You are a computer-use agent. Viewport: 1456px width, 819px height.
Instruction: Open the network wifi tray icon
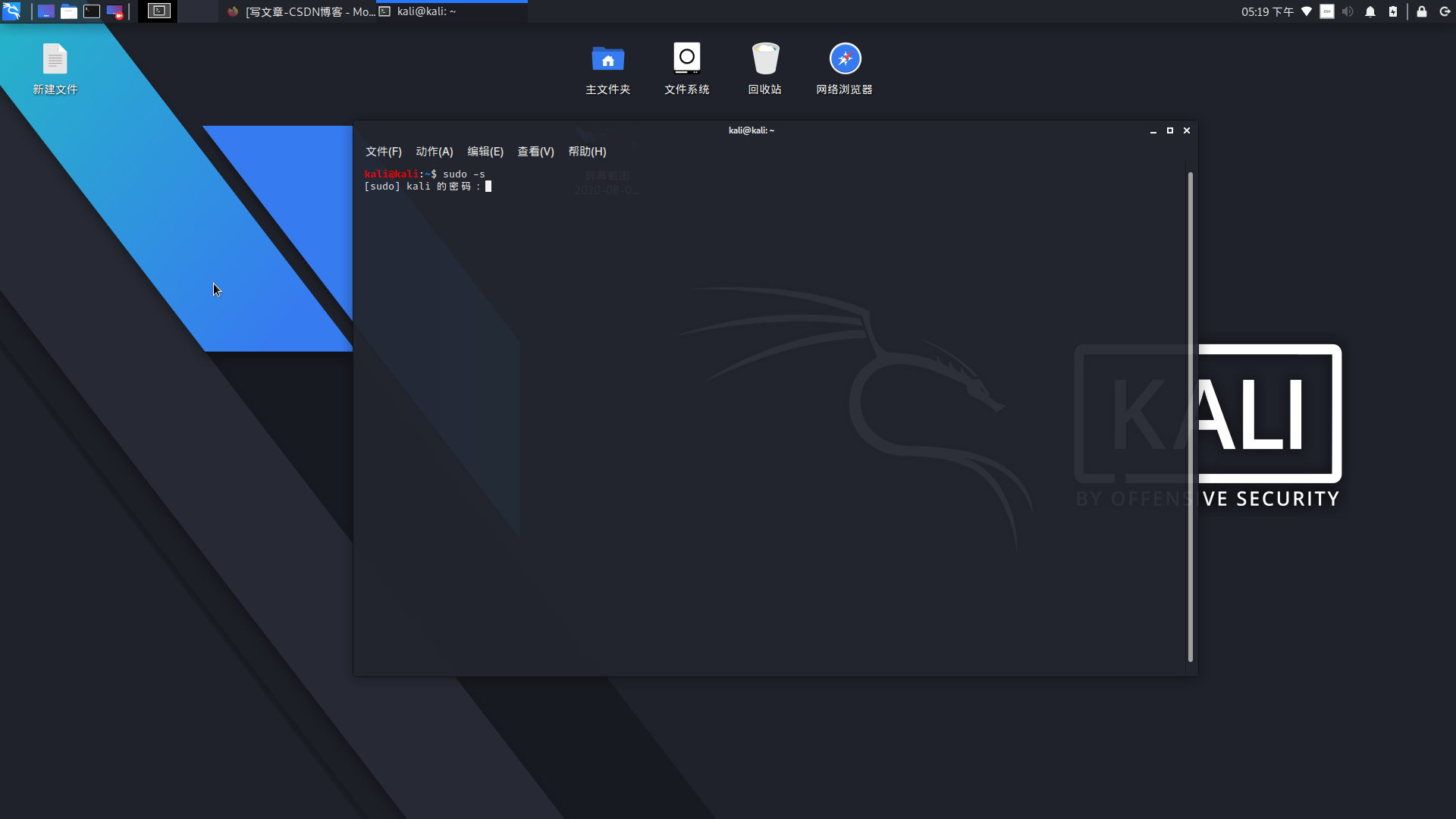(1307, 11)
